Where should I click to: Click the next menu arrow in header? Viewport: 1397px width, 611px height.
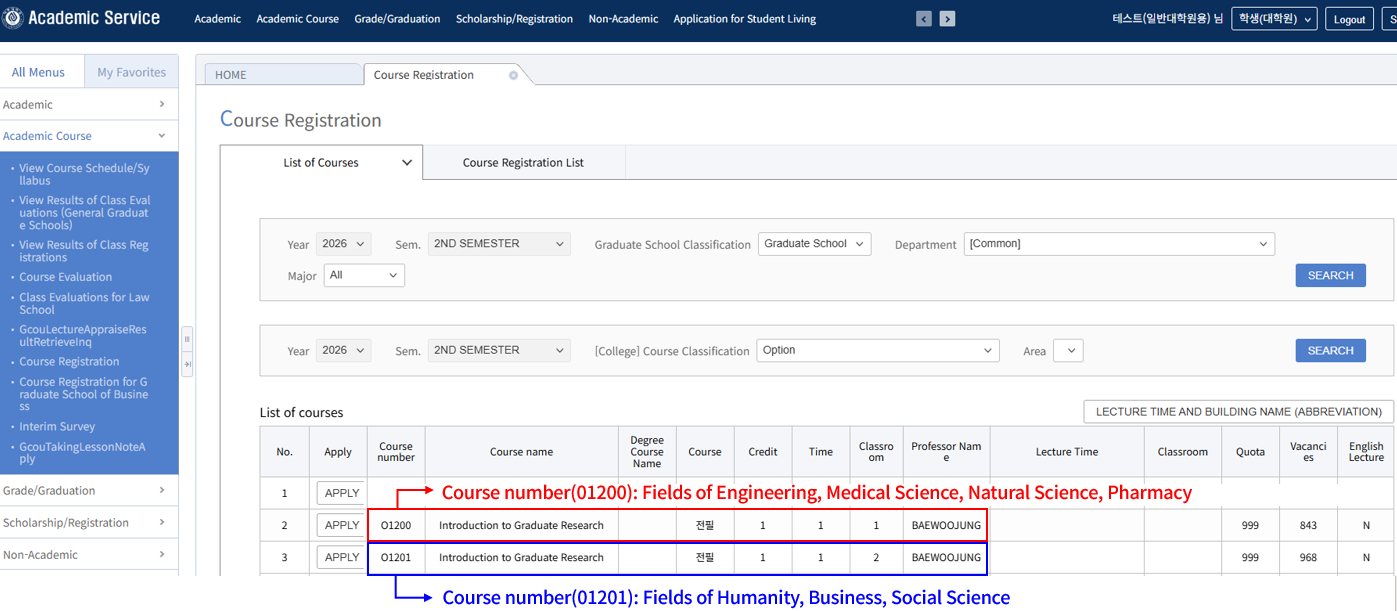[947, 19]
